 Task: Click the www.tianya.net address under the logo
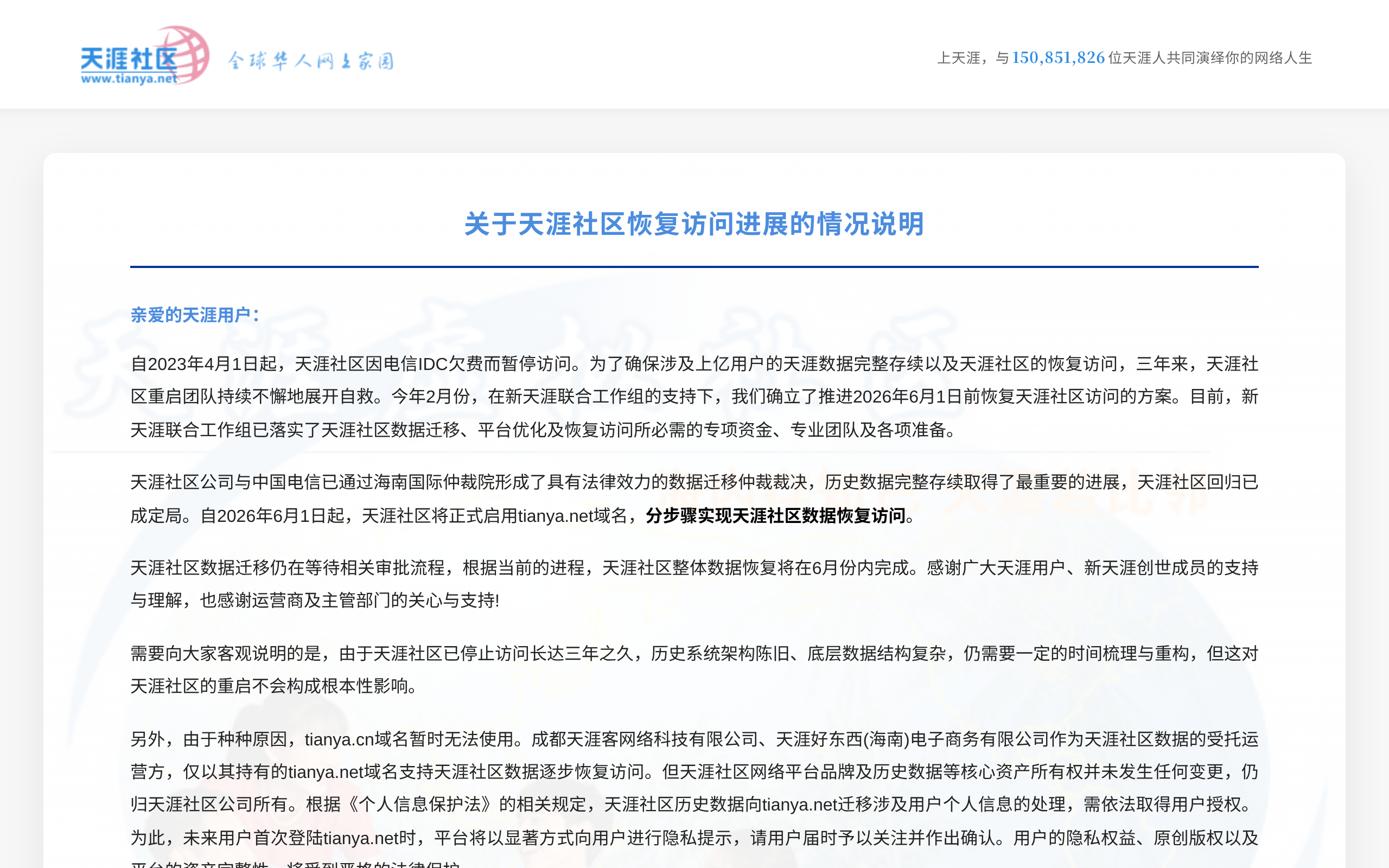click(129, 79)
